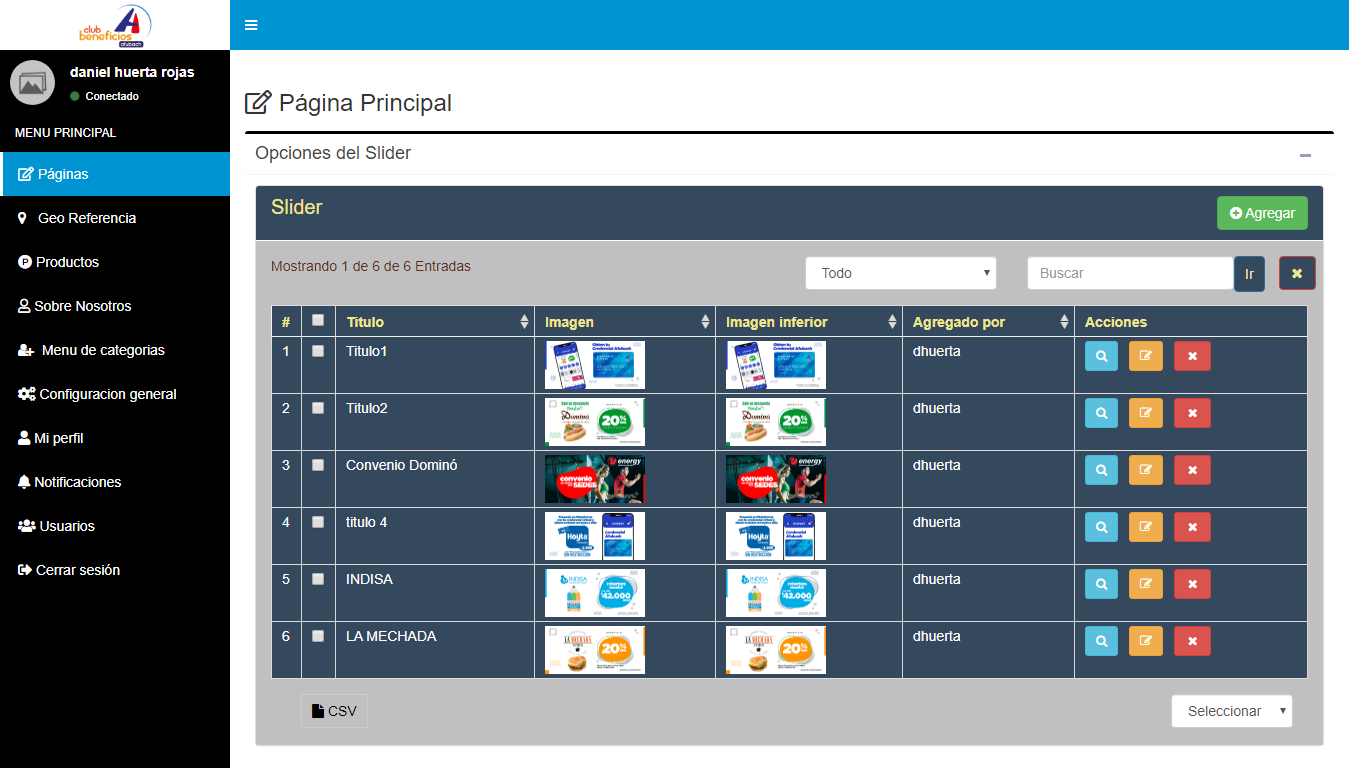Click red delete icon for titulo 4

click(1192, 527)
